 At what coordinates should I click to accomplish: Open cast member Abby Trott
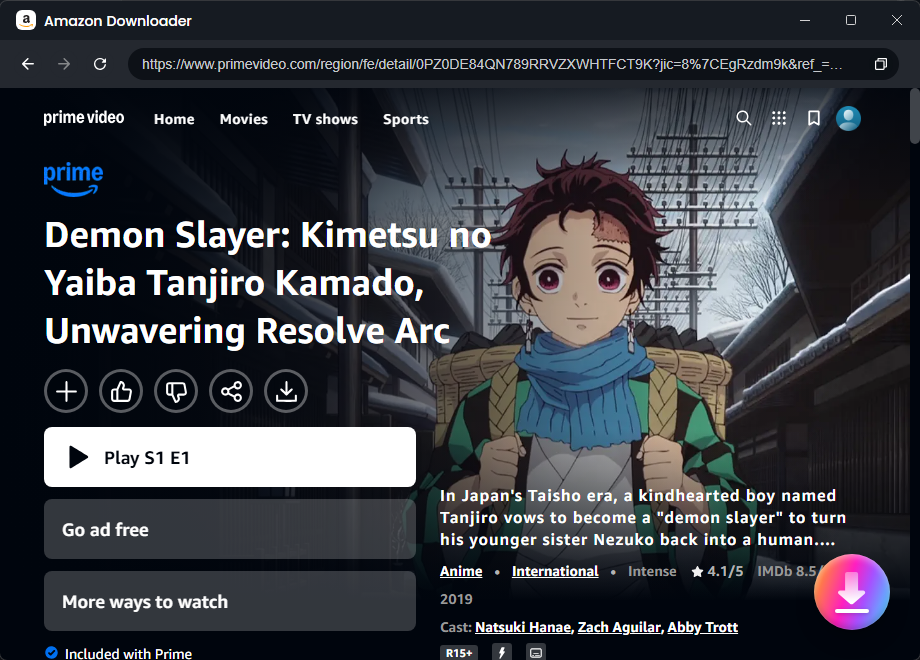pyautogui.click(x=702, y=627)
